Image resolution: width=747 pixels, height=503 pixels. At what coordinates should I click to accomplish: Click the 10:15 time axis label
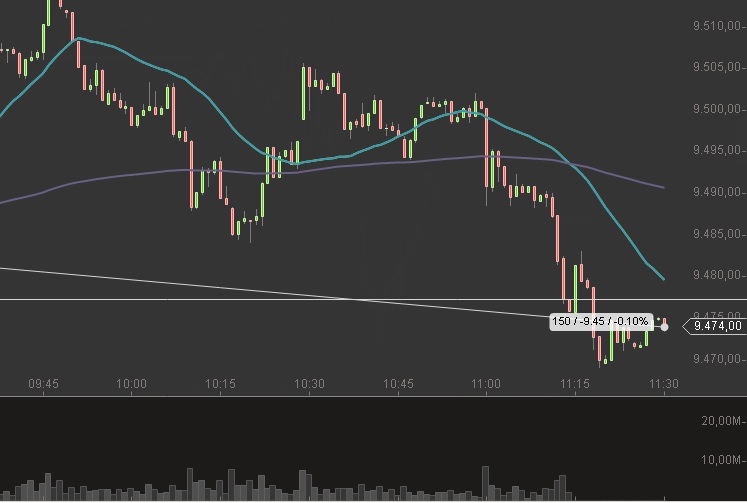point(220,384)
